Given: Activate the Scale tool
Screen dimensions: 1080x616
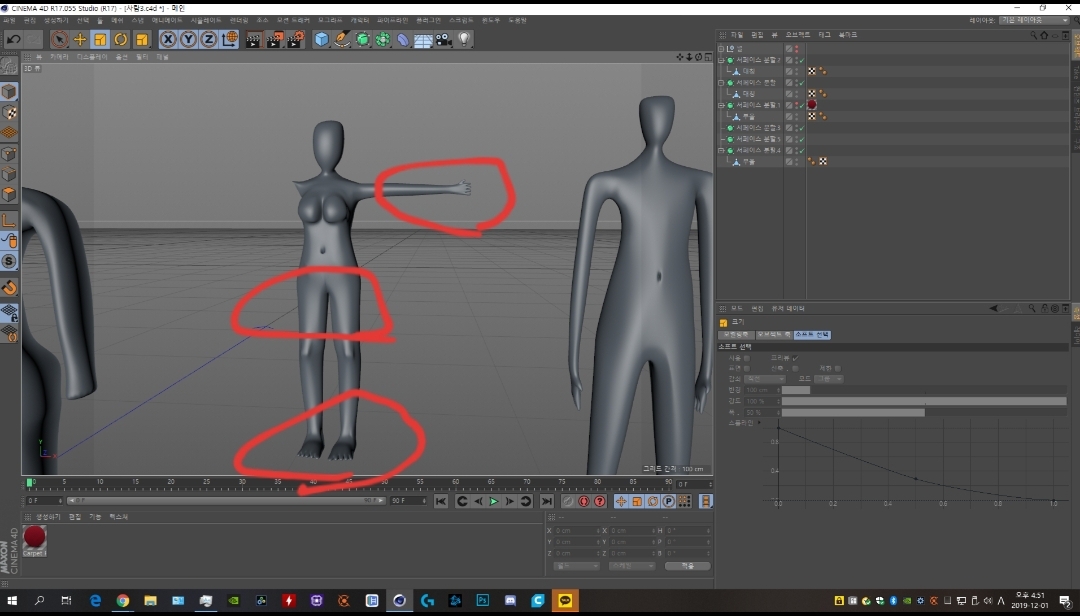Looking at the screenshot, I should coord(100,39).
